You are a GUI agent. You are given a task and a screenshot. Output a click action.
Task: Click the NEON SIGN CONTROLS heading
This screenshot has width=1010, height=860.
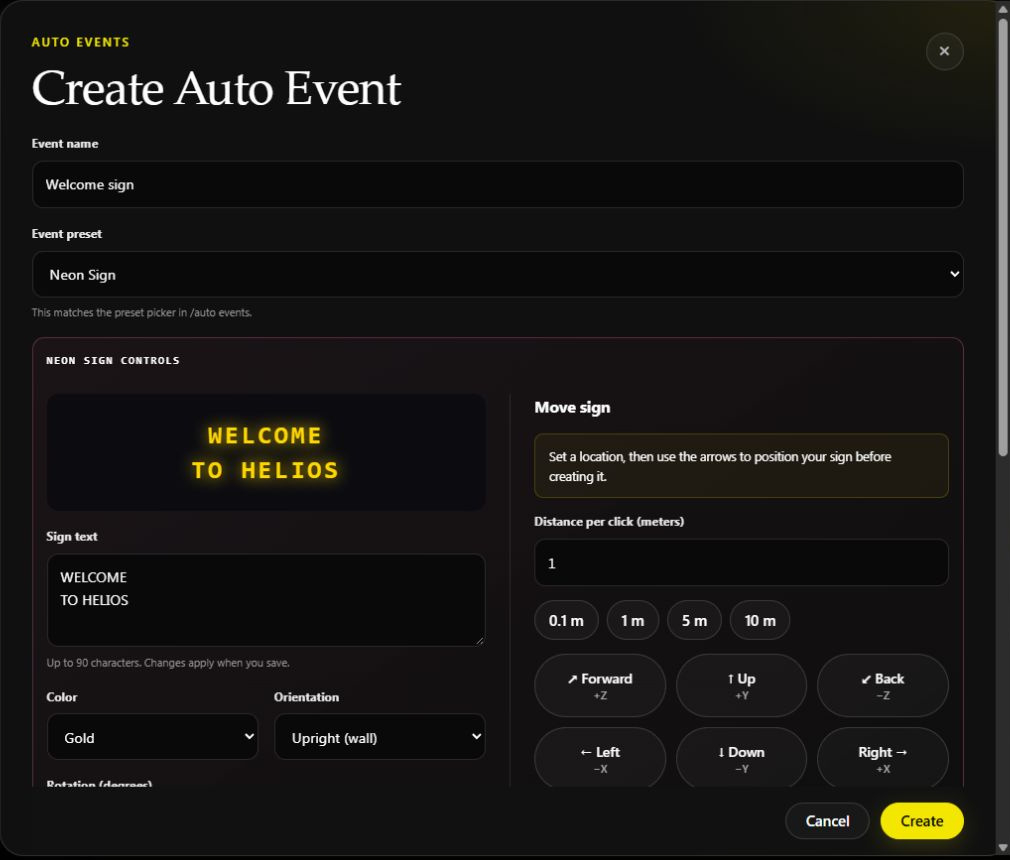113,361
